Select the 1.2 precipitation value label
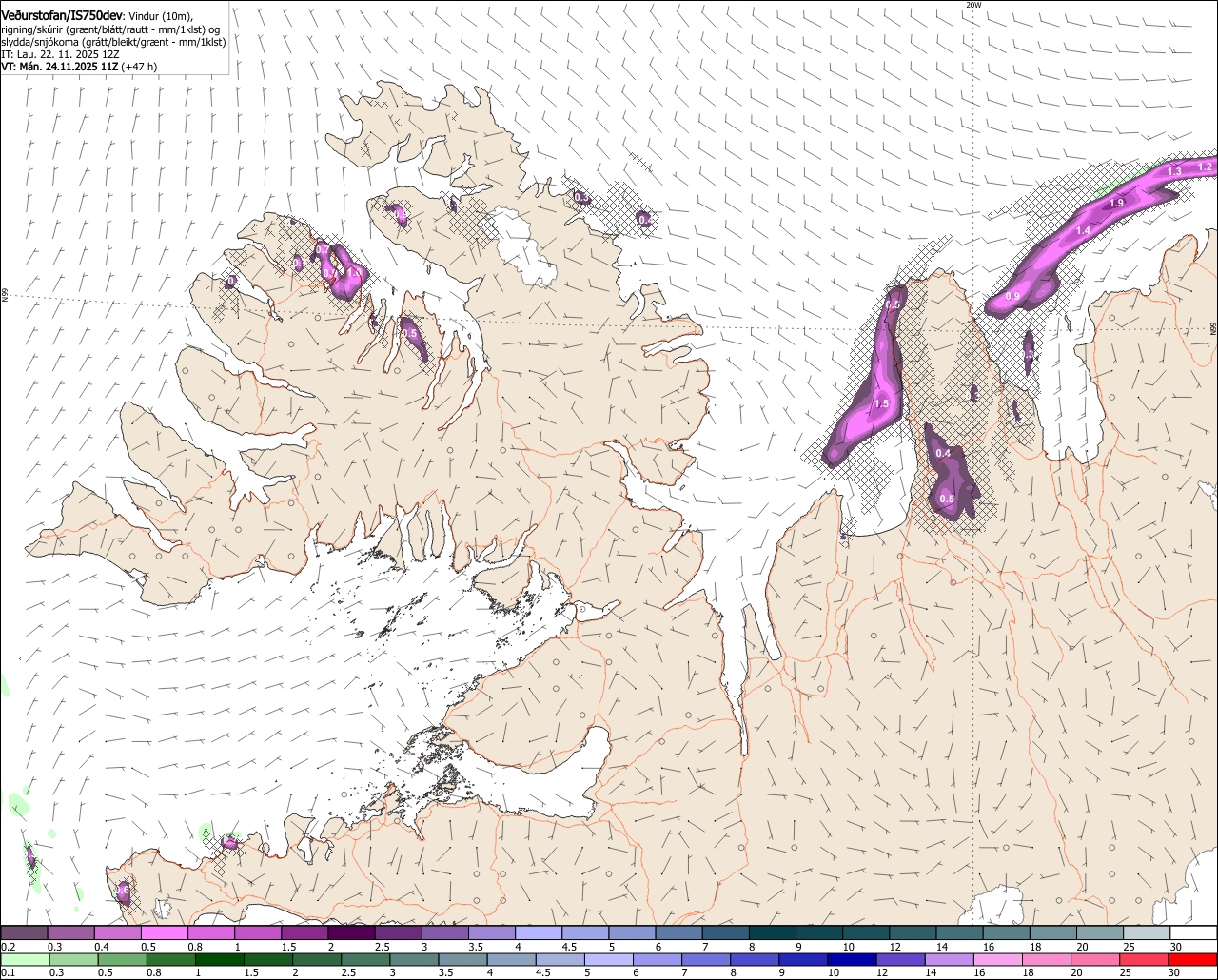Viewport: 1218px width, 980px height. pos(1205,167)
